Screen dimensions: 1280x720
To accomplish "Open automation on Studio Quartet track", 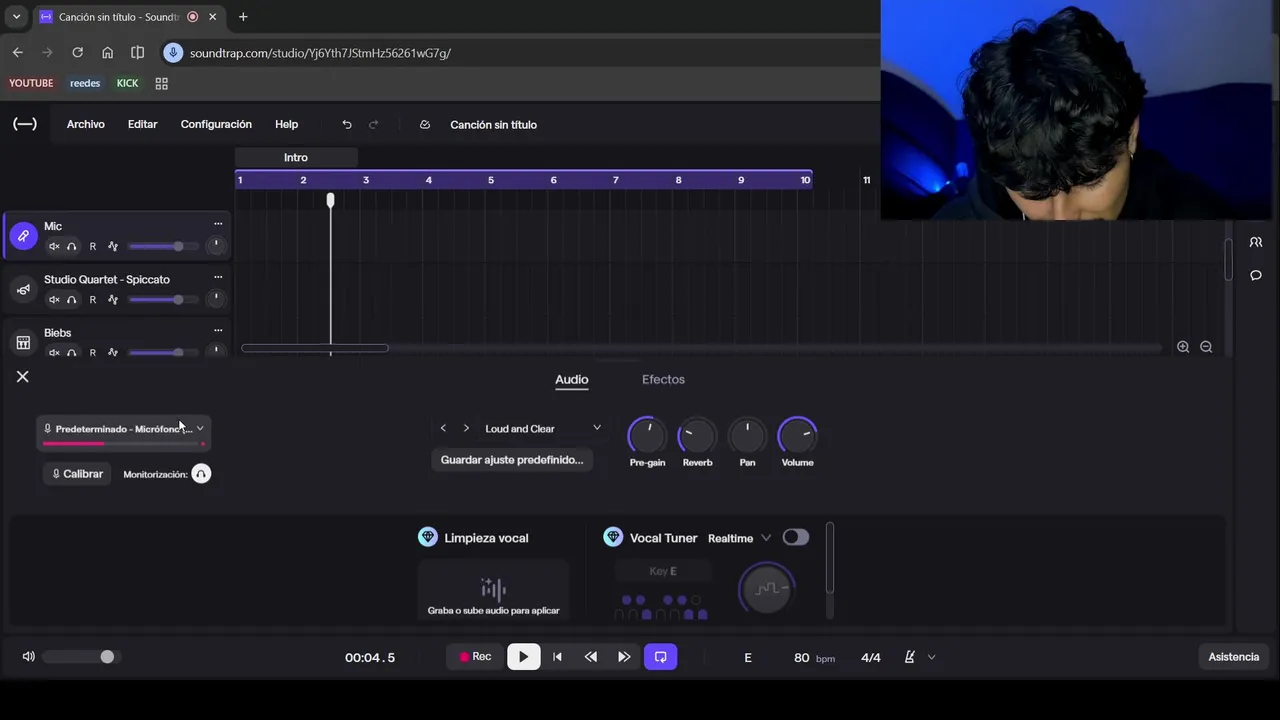I will click(113, 299).
